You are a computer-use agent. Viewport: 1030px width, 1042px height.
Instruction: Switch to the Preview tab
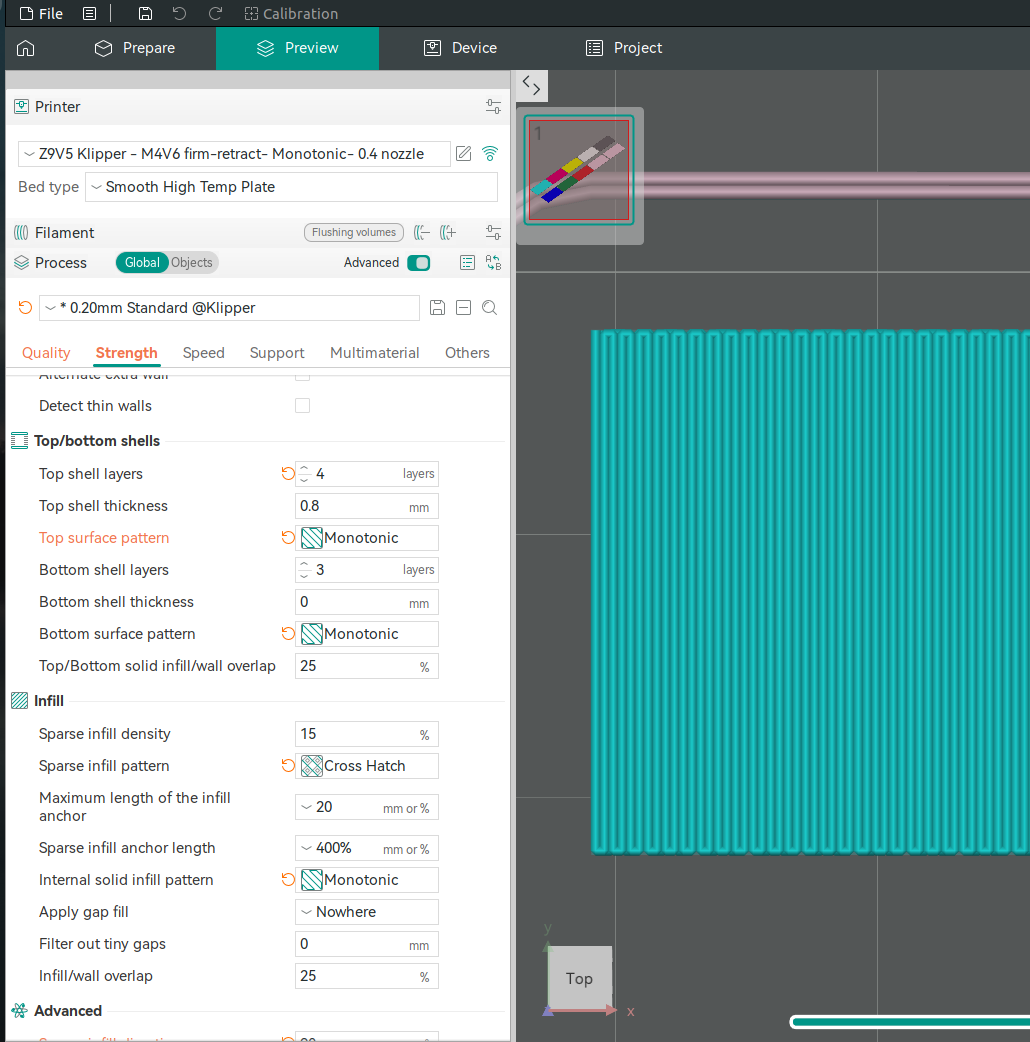coord(298,48)
